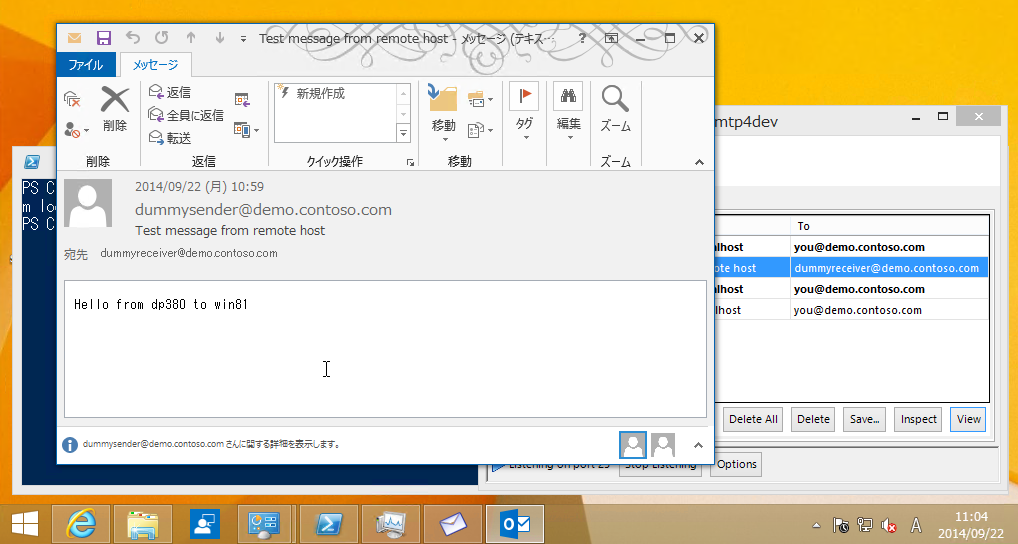Click the sender avatar picture

coord(88,203)
